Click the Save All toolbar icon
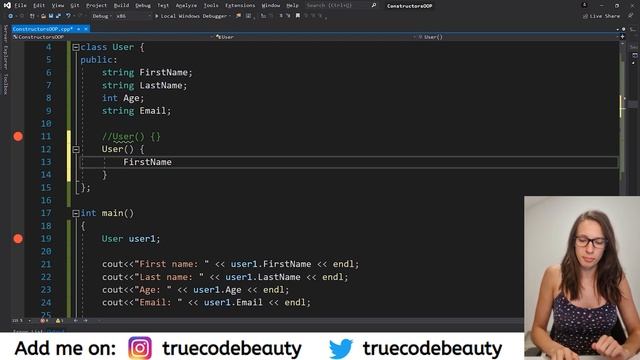Image resolution: width=640 pixels, height=360 pixels. click(x=58, y=16)
